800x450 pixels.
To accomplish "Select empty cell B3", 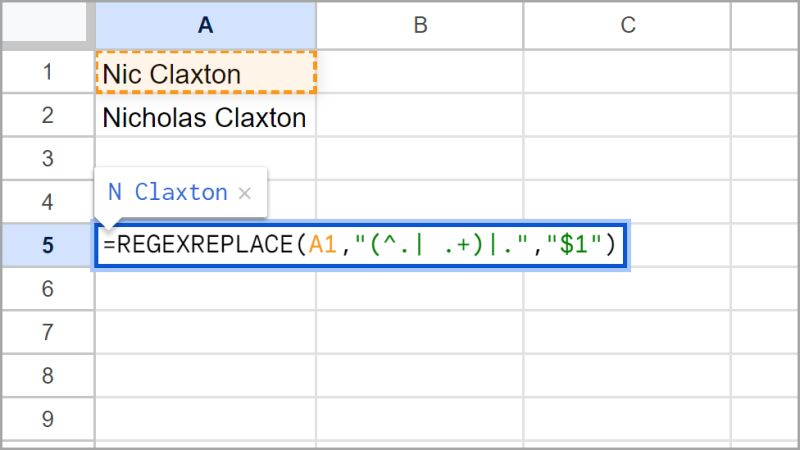I will coord(420,159).
